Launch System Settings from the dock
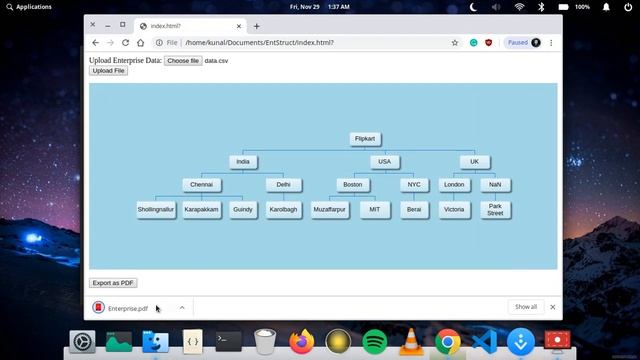640x360 pixels. (x=82, y=342)
